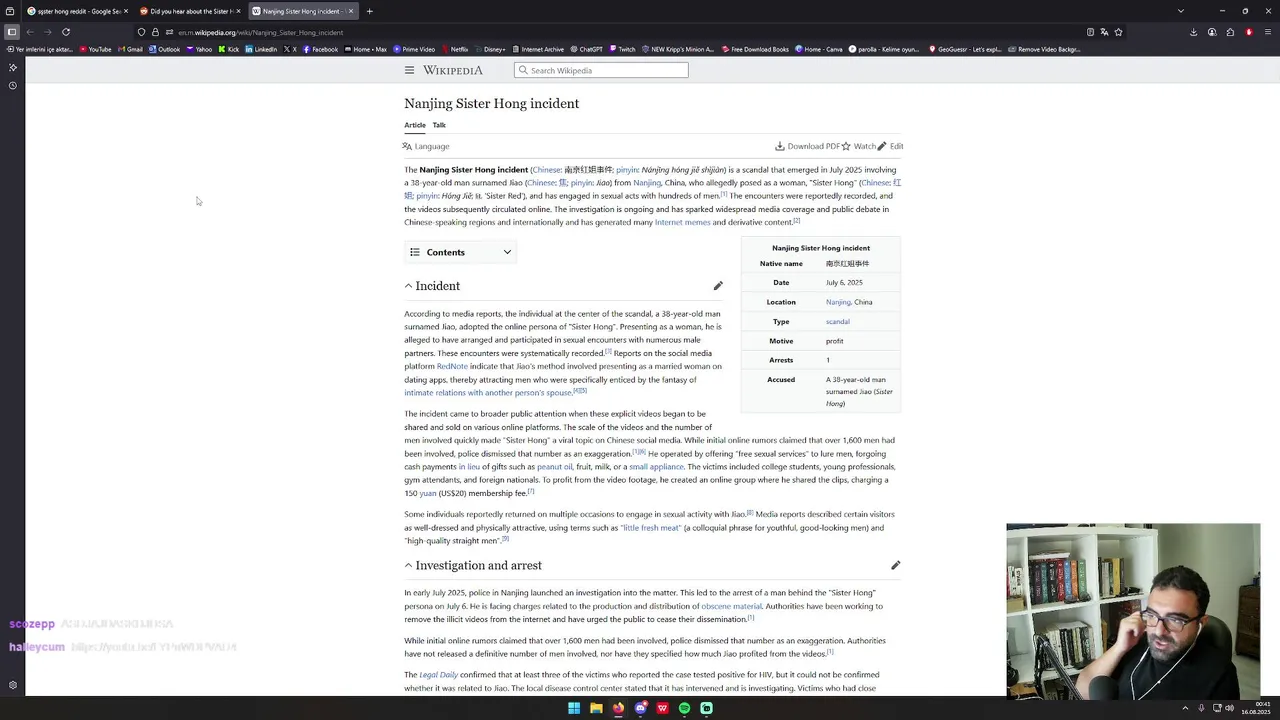Open the sidebar history clock icon
1280x720 pixels.
[12, 85]
